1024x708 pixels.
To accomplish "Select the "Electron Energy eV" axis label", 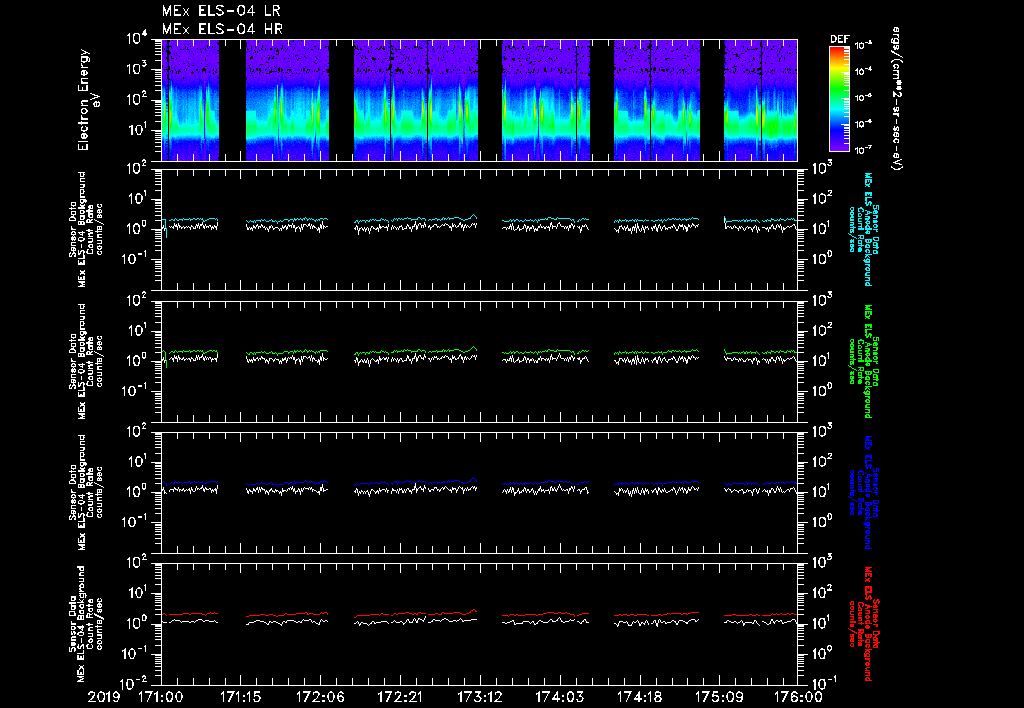I will click(88, 100).
